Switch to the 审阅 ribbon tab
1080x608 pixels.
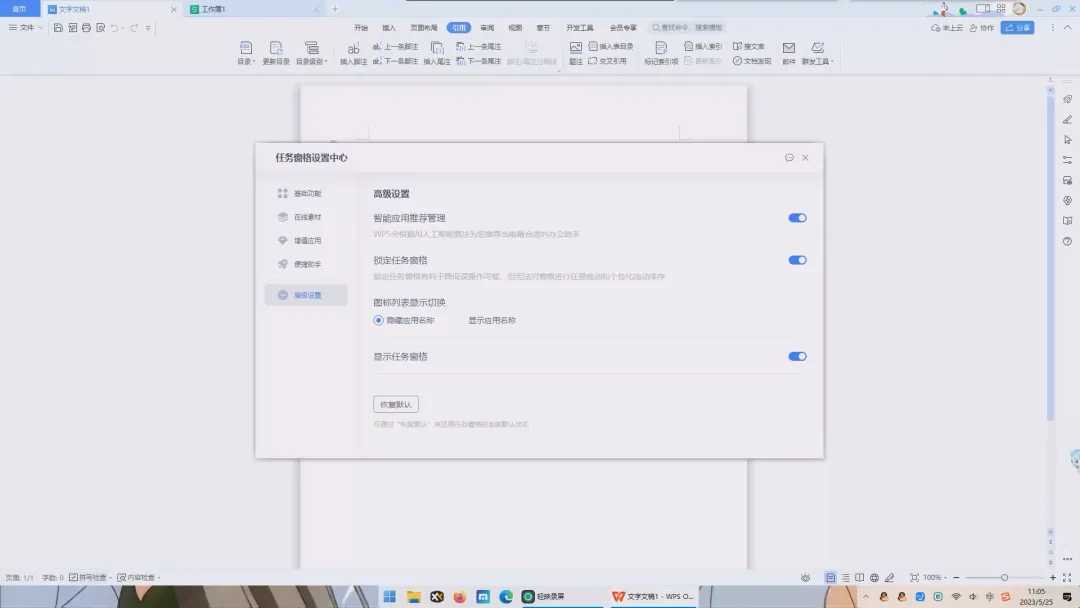[x=487, y=28]
